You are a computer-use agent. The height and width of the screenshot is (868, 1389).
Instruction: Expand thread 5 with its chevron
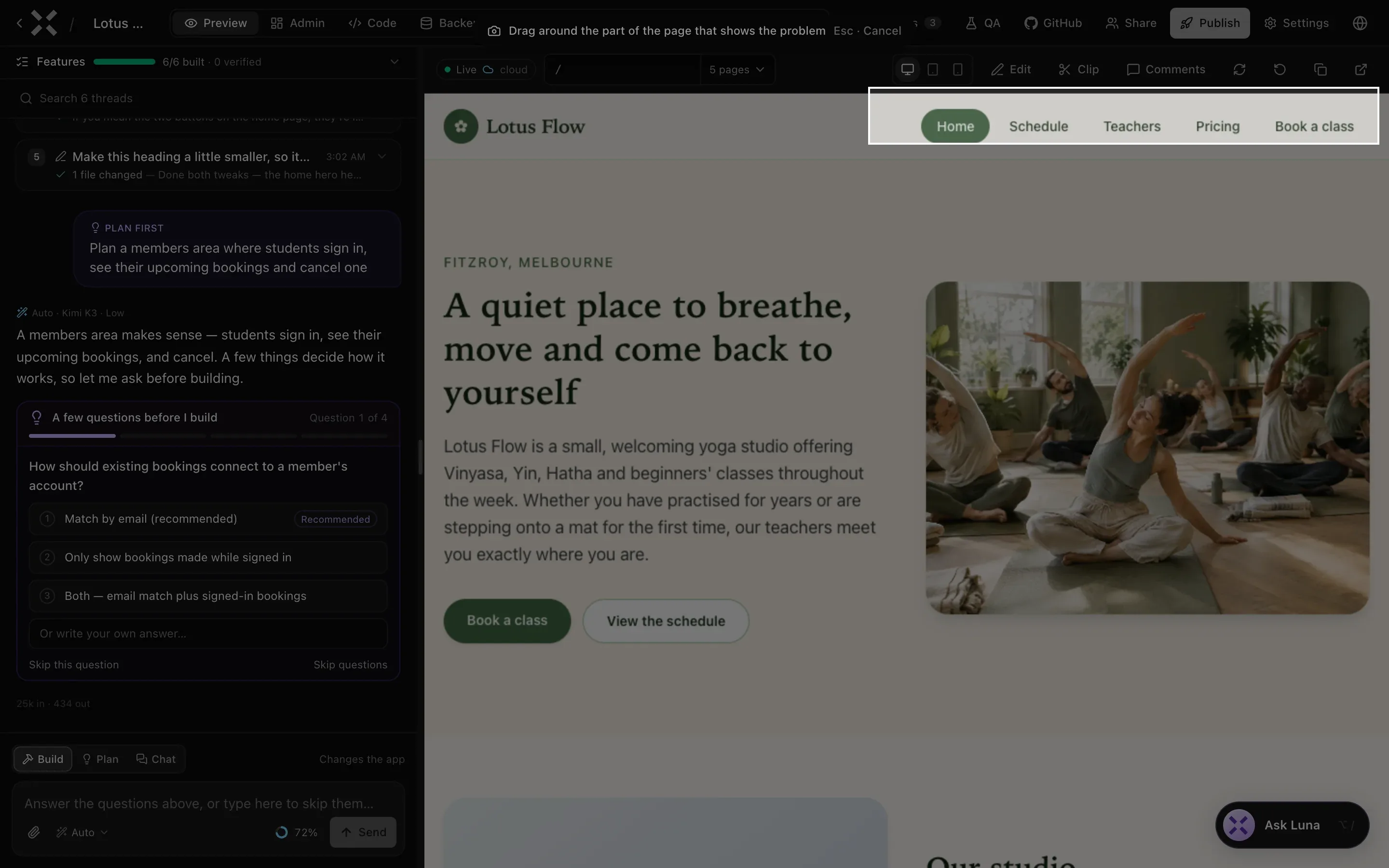tap(381, 156)
